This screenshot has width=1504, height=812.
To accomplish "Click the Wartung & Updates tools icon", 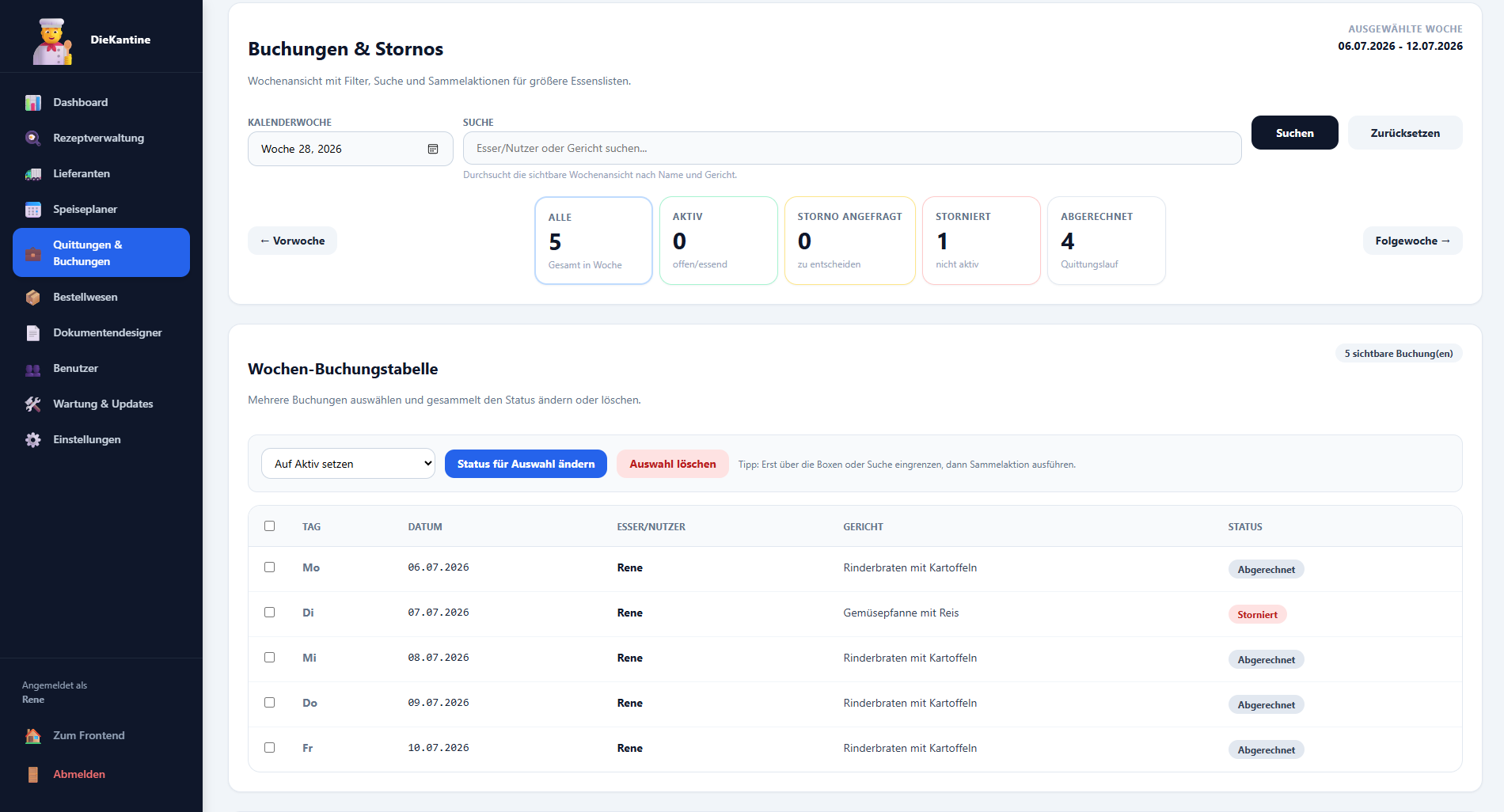I will pyautogui.click(x=33, y=404).
